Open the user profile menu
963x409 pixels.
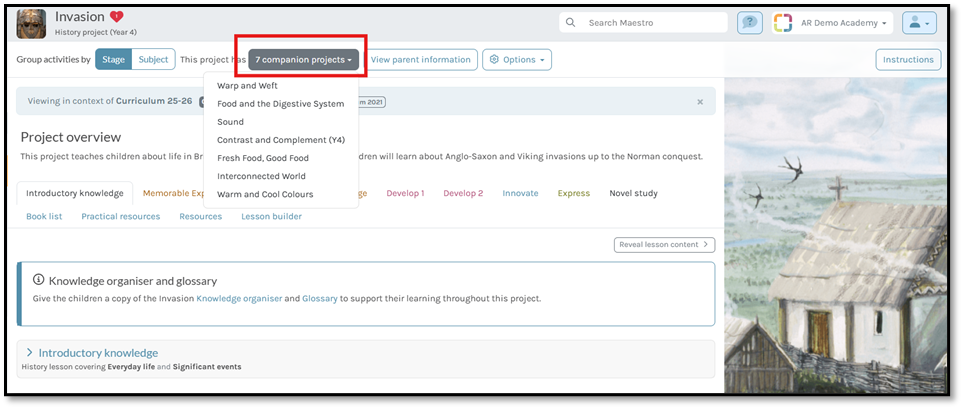click(x=918, y=22)
